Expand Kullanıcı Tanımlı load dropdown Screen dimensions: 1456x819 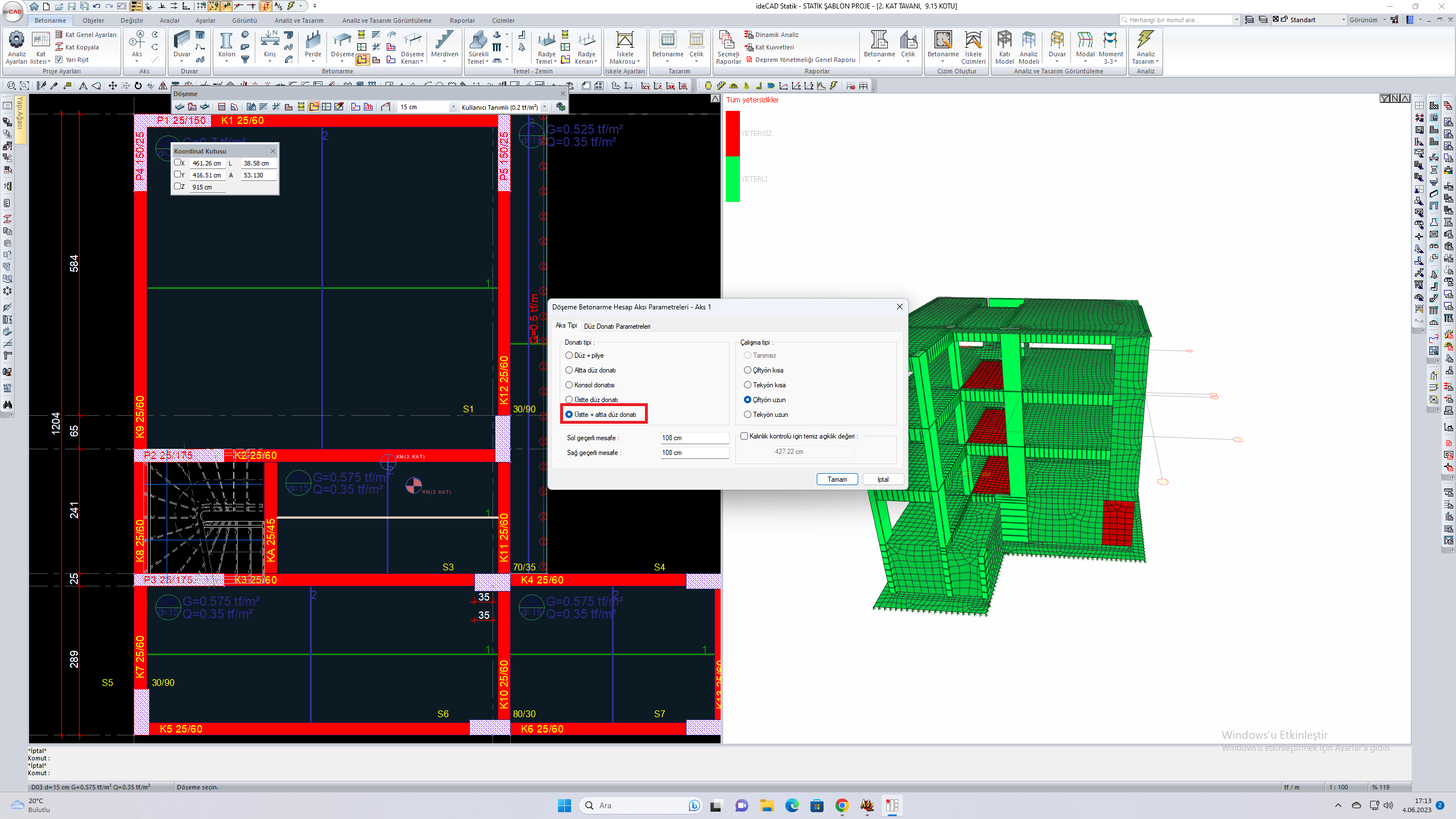point(544,107)
